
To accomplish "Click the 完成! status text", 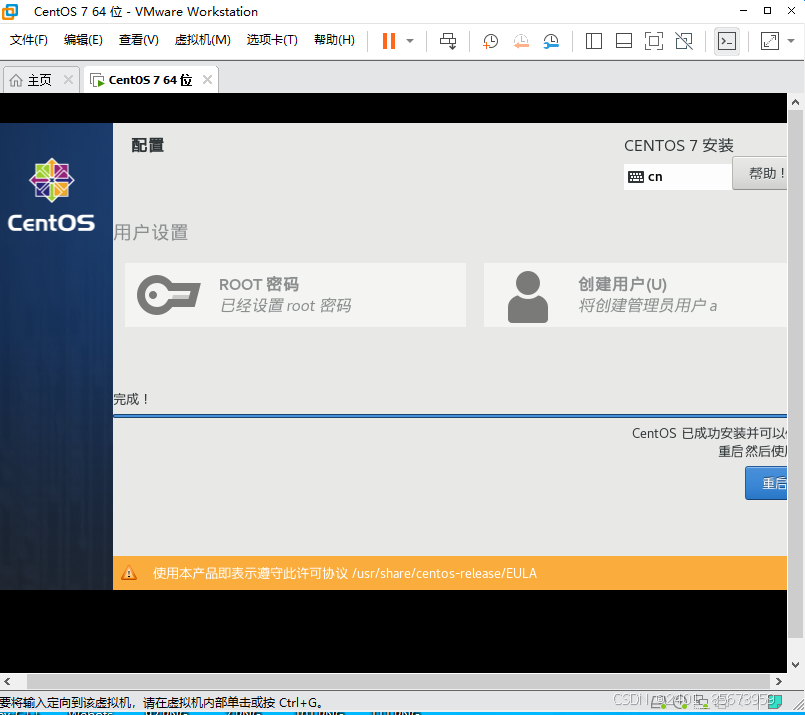I will (131, 399).
